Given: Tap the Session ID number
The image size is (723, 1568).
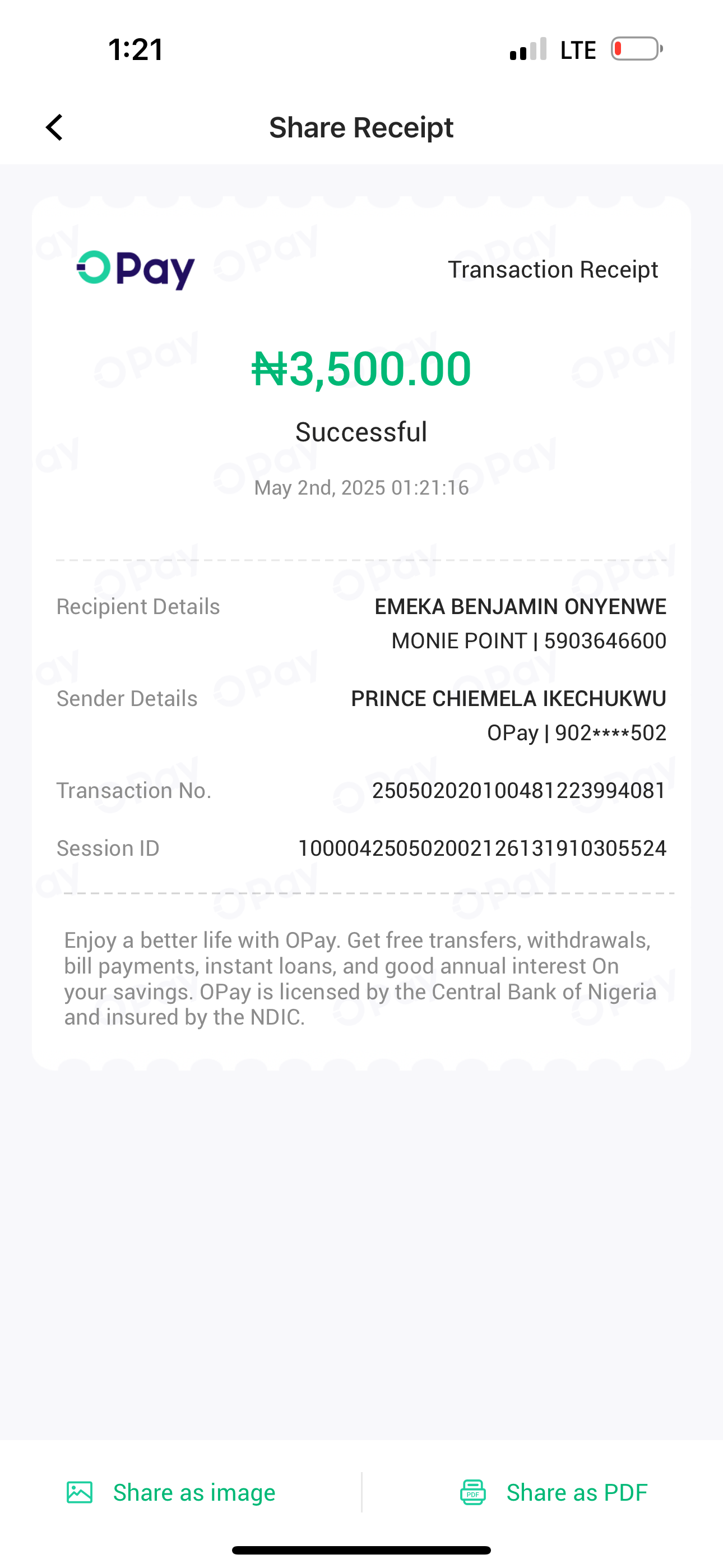Looking at the screenshot, I should coord(482,848).
